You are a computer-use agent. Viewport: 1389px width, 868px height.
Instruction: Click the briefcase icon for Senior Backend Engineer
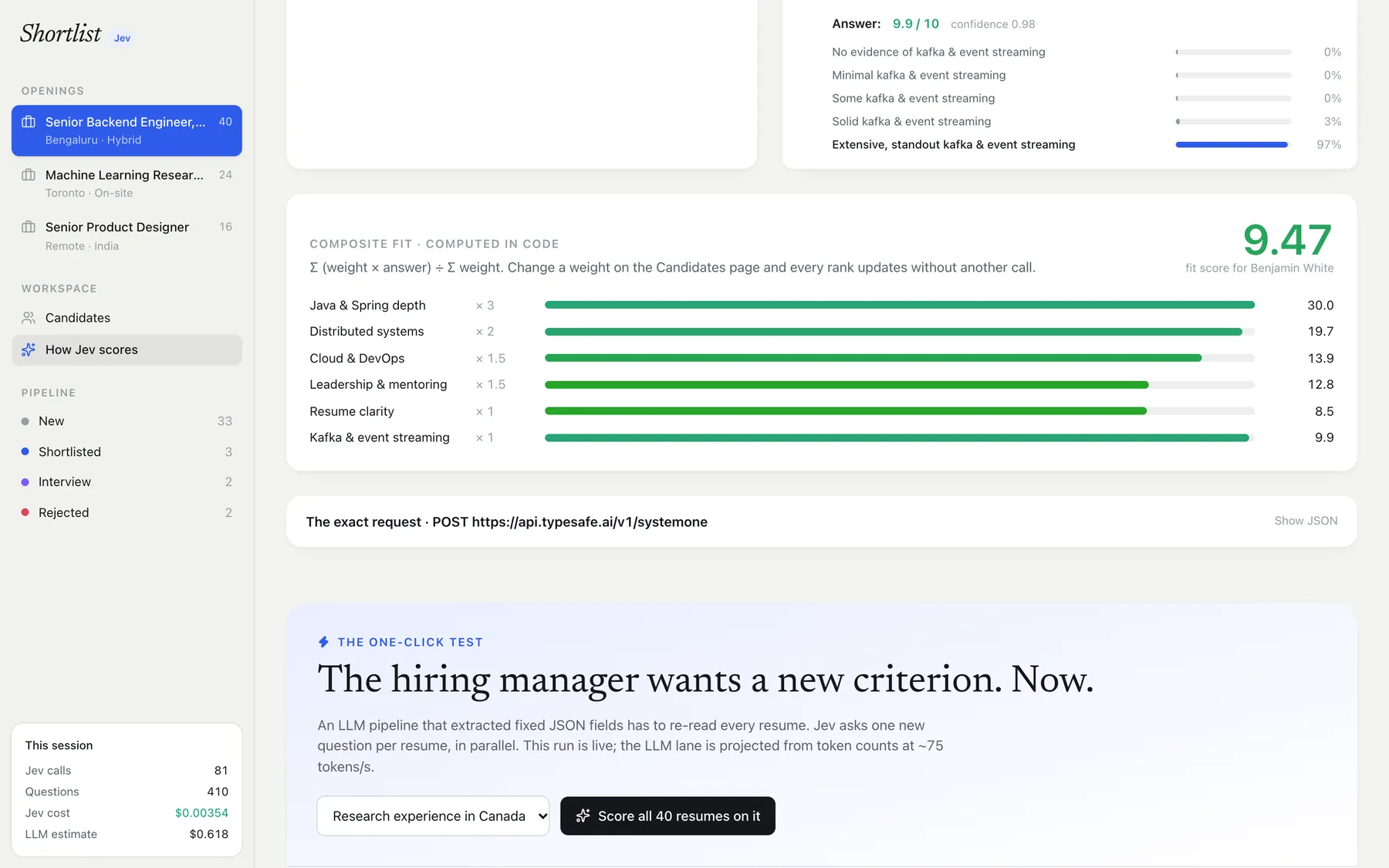[29, 122]
